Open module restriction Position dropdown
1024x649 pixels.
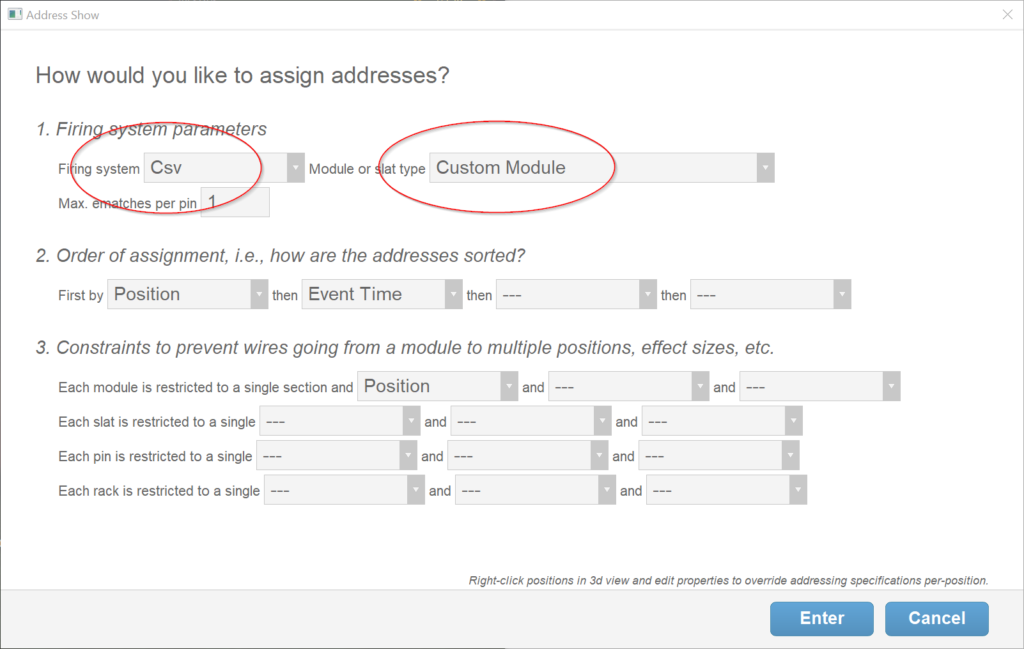point(437,387)
